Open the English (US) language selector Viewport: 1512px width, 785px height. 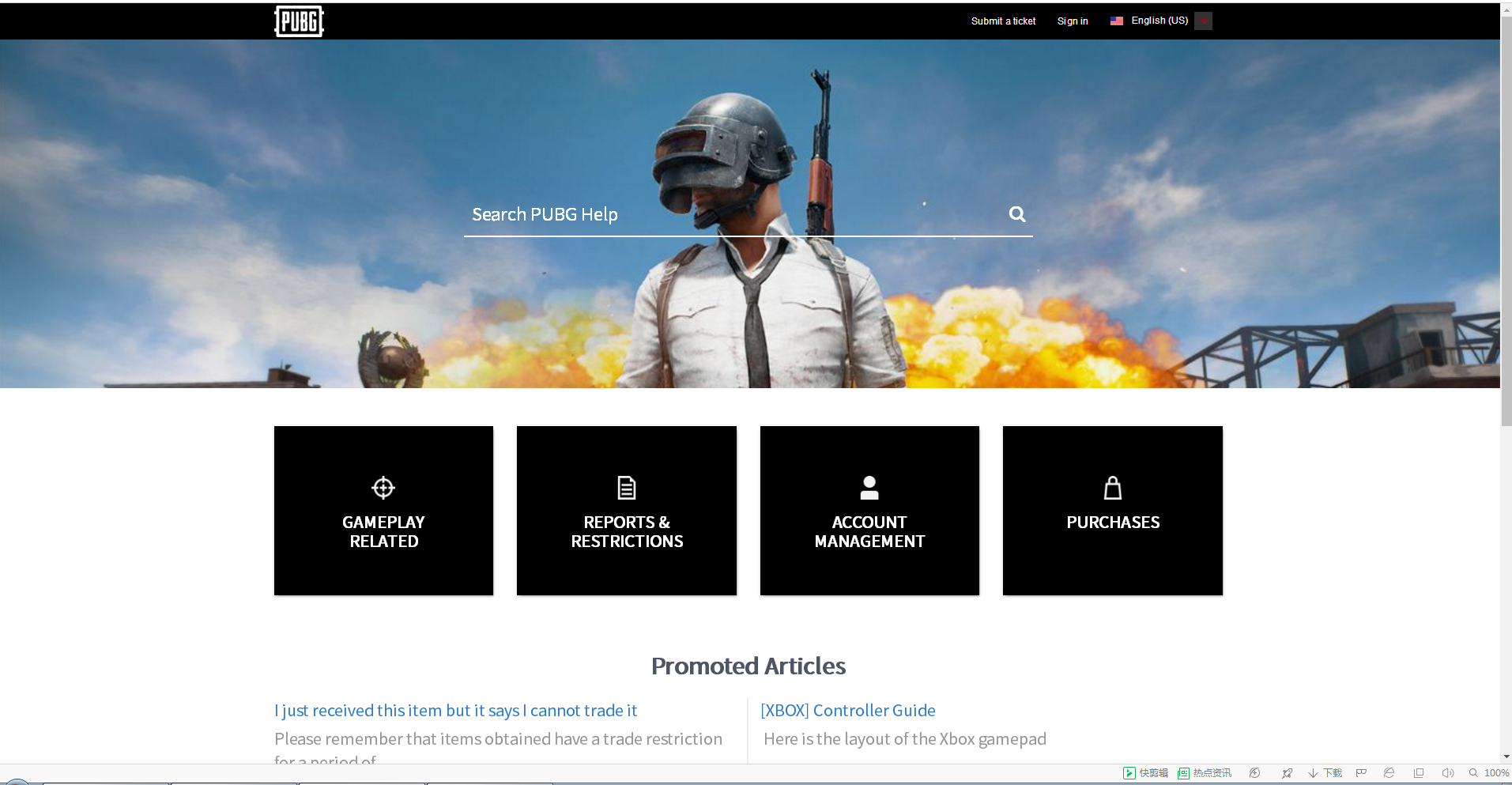(1159, 21)
